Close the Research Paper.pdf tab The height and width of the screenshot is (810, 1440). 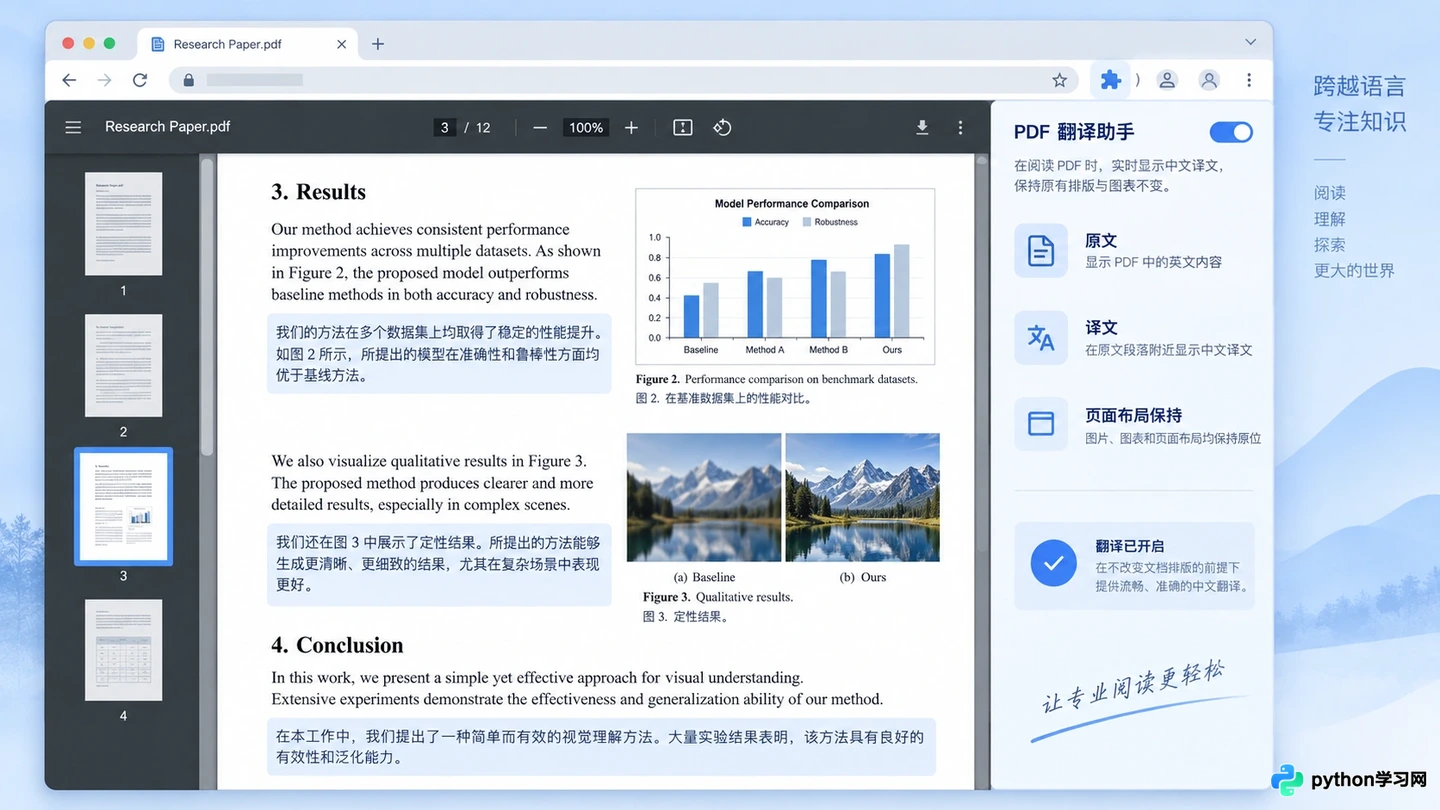tap(341, 44)
